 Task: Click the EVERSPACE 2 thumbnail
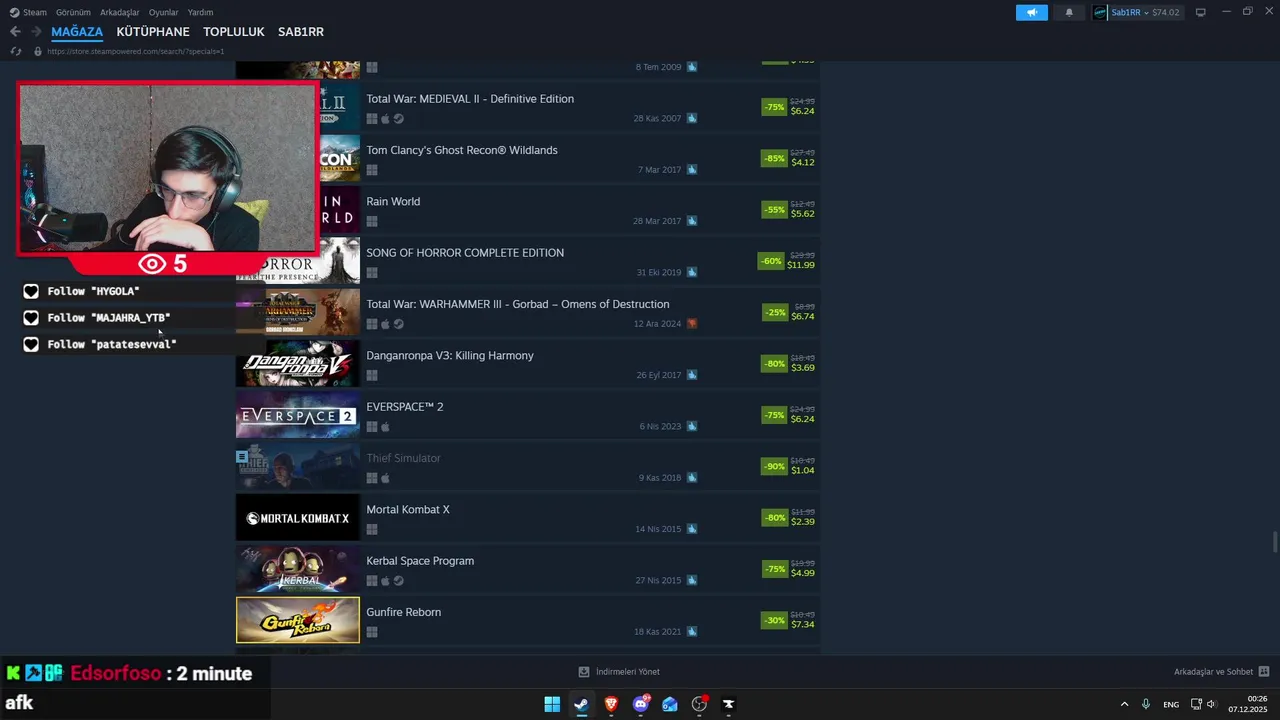tap(297, 414)
